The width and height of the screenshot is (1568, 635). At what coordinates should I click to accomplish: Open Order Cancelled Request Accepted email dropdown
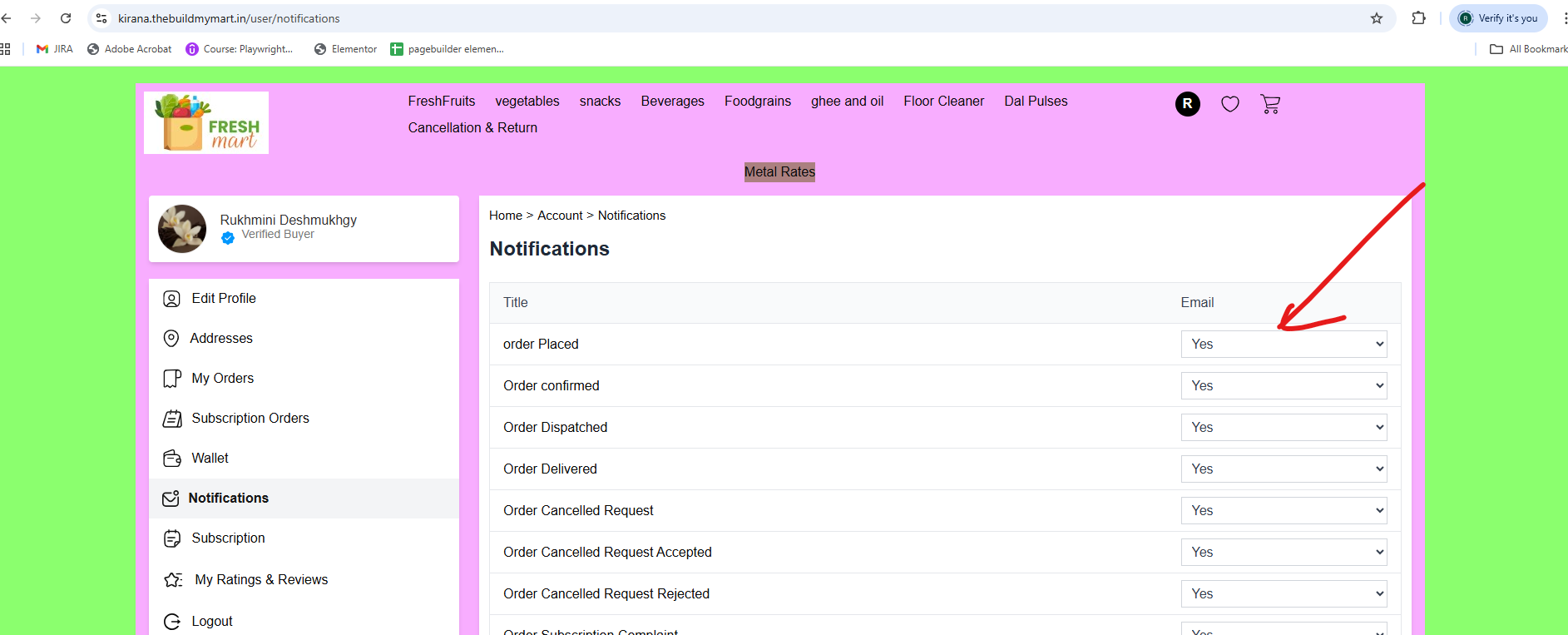pyautogui.click(x=1284, y=553)
